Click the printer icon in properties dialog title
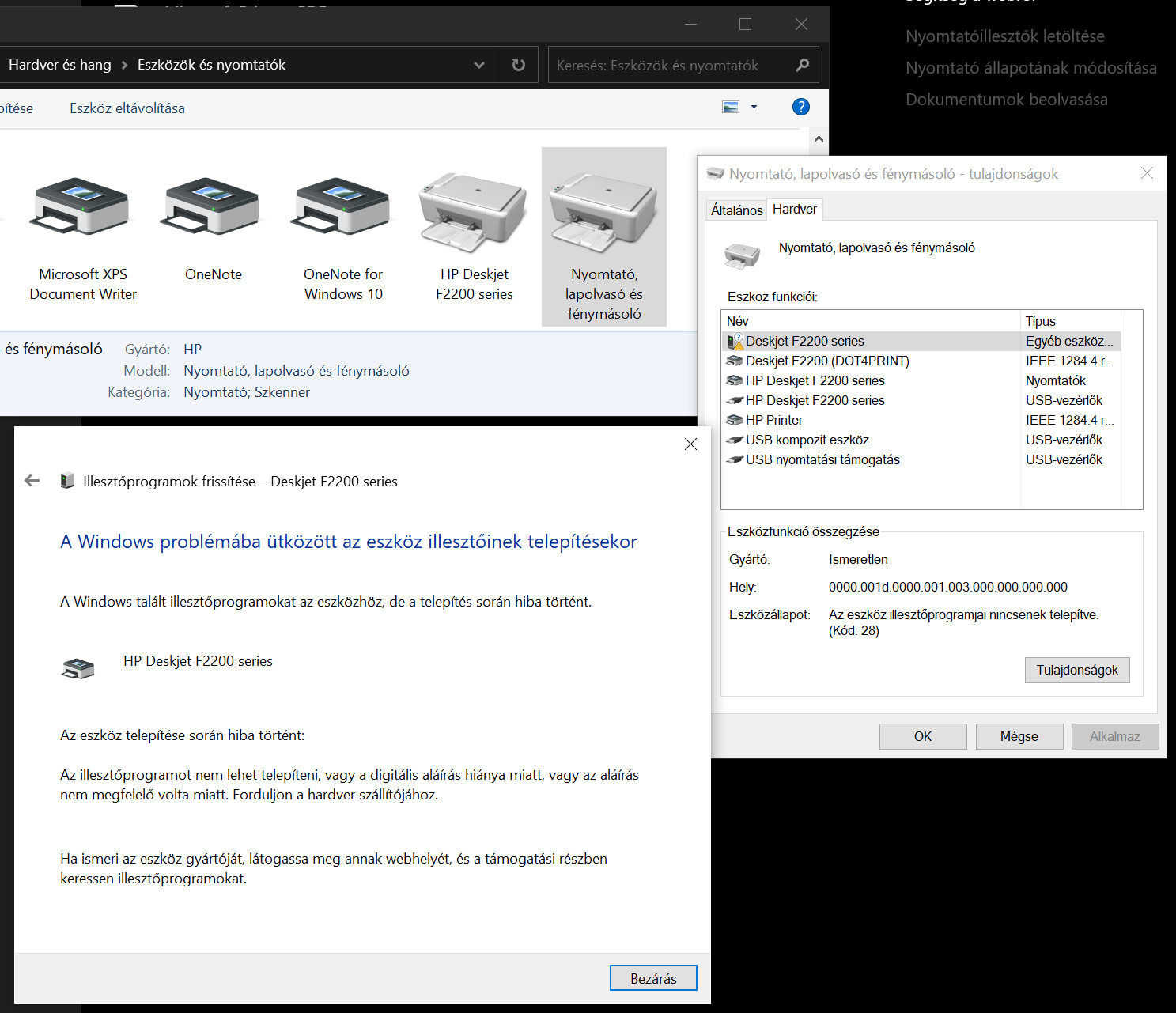This screenshot has height=1013, width=1176. 715,173
